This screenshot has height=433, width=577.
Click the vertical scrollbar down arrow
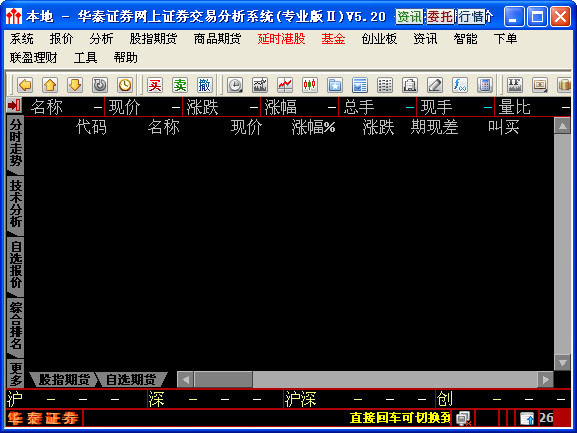tap(562, 362)
